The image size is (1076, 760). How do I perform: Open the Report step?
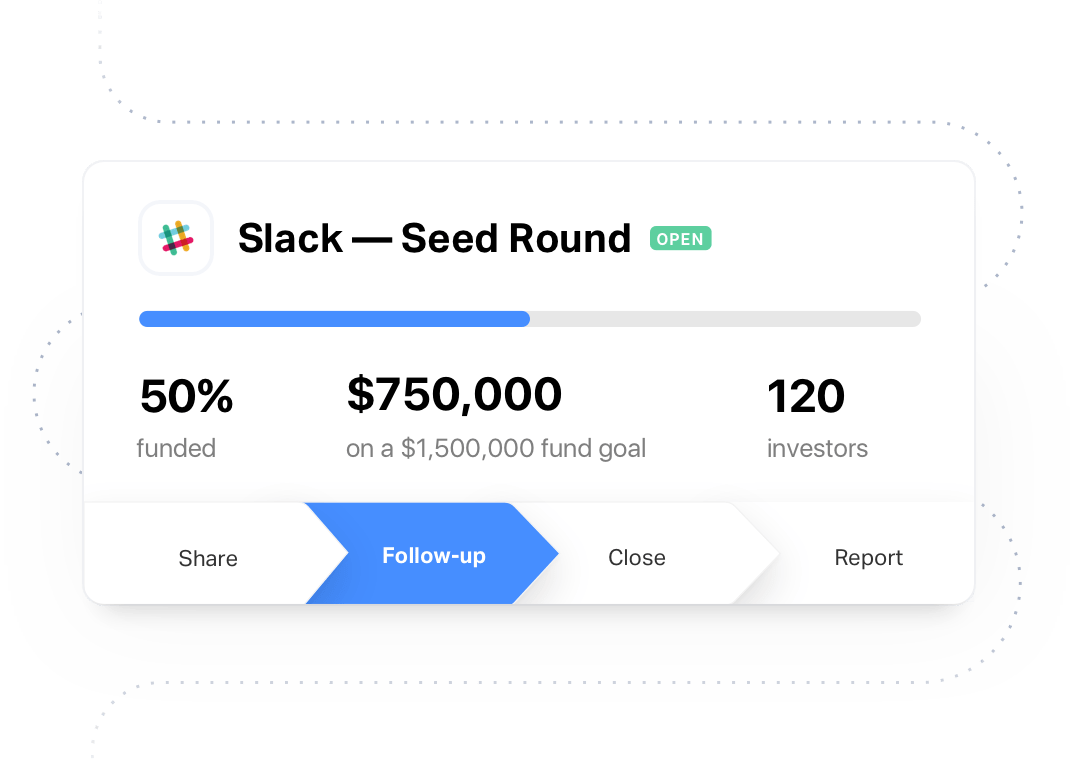(868, 557)
